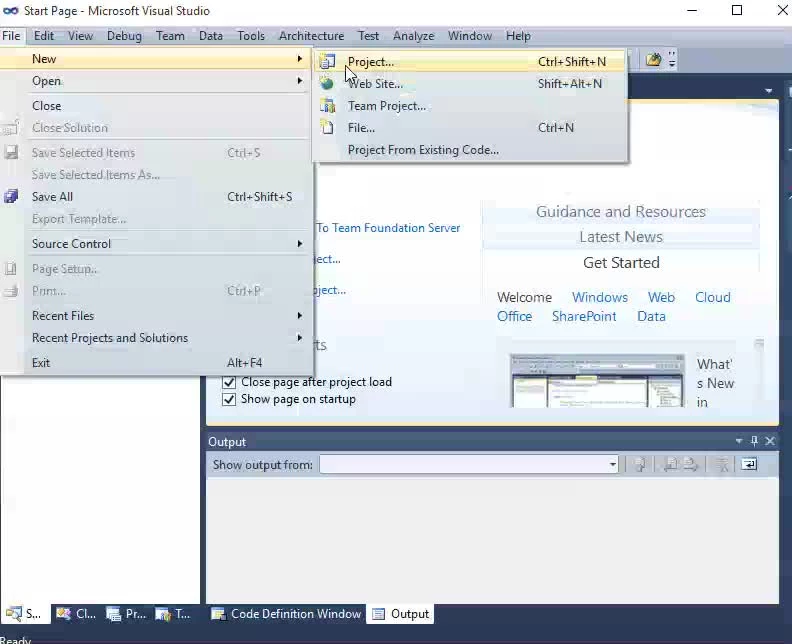The width and height of the screenshot is (792, 644).
Task: Click the new File page icon
Action: (x=327, y=127)
